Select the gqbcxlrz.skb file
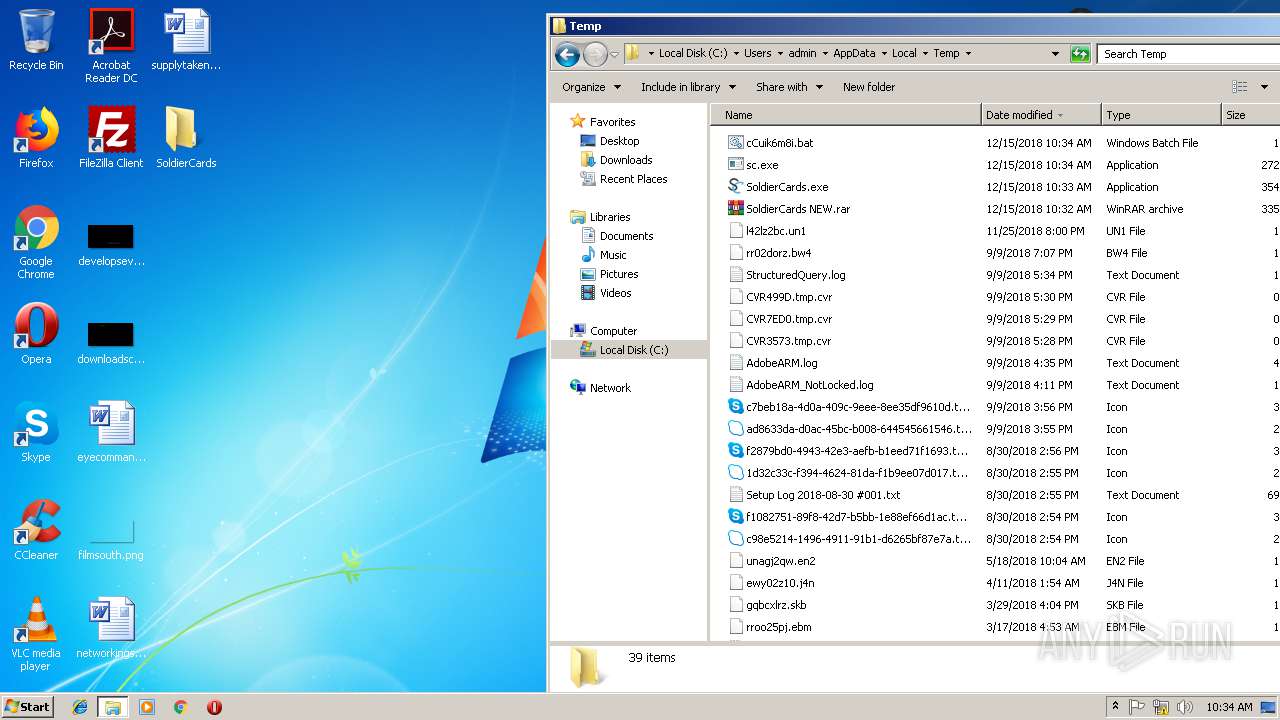The width and height of the screenshot is (1280, 720). pyautogui.click(x=767, y=605)
